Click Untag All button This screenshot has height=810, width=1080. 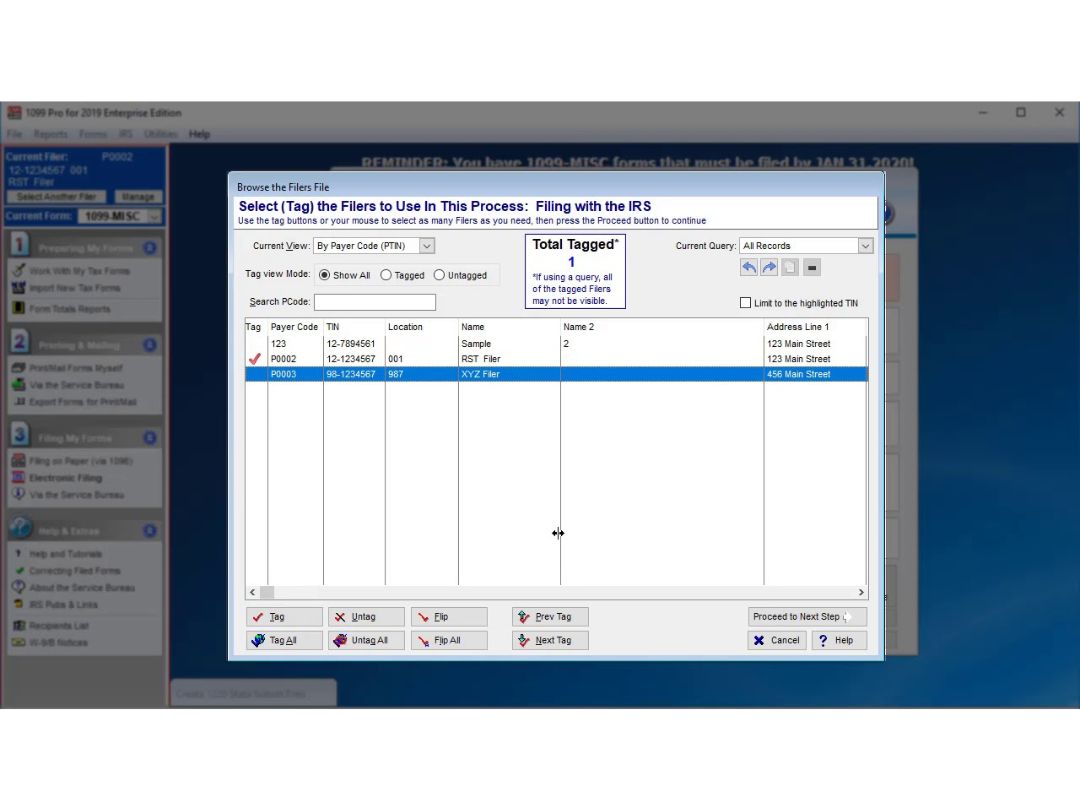[x=366, y=640]
